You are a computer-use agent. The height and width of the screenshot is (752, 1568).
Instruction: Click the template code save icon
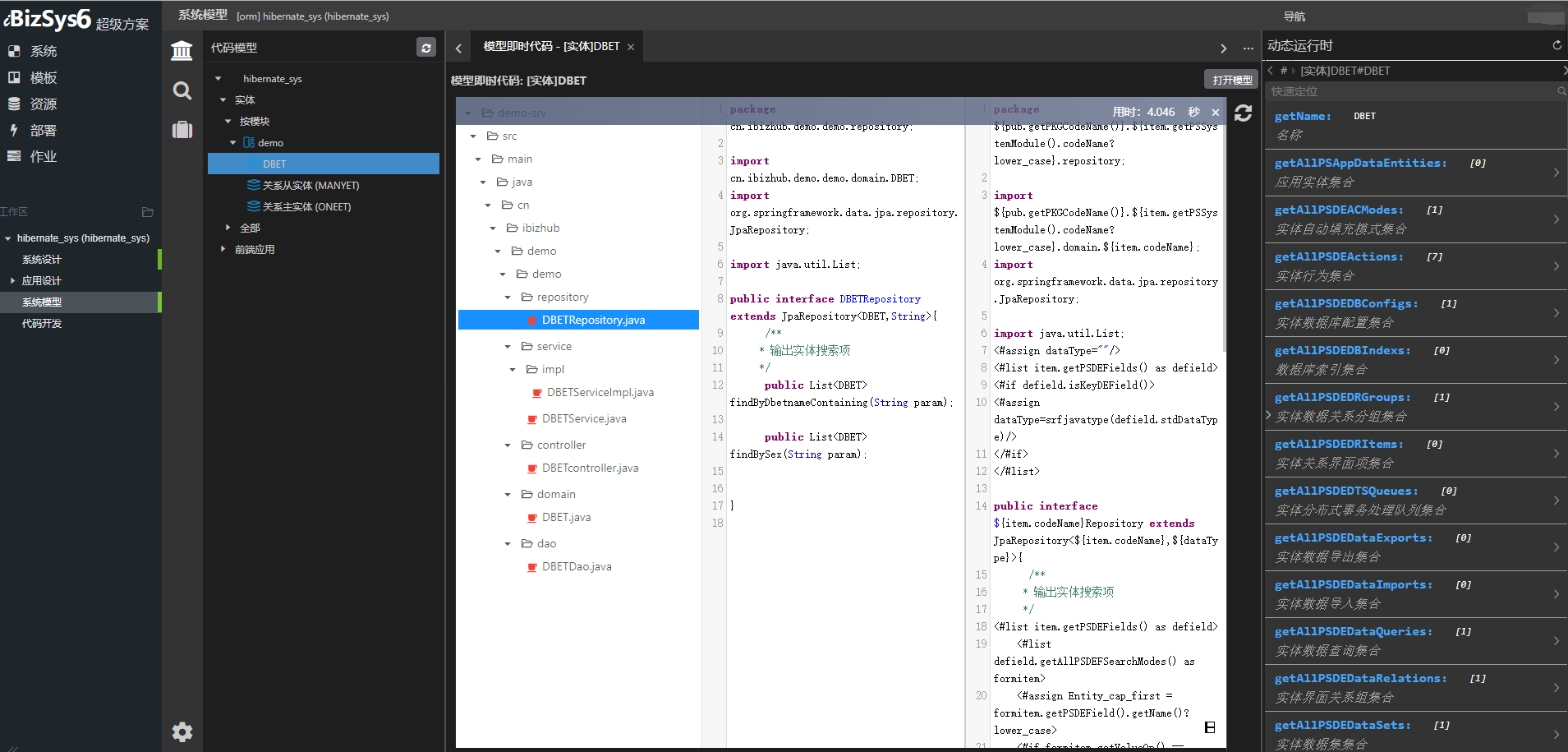pyautogui.click(x=1210, y=727)
